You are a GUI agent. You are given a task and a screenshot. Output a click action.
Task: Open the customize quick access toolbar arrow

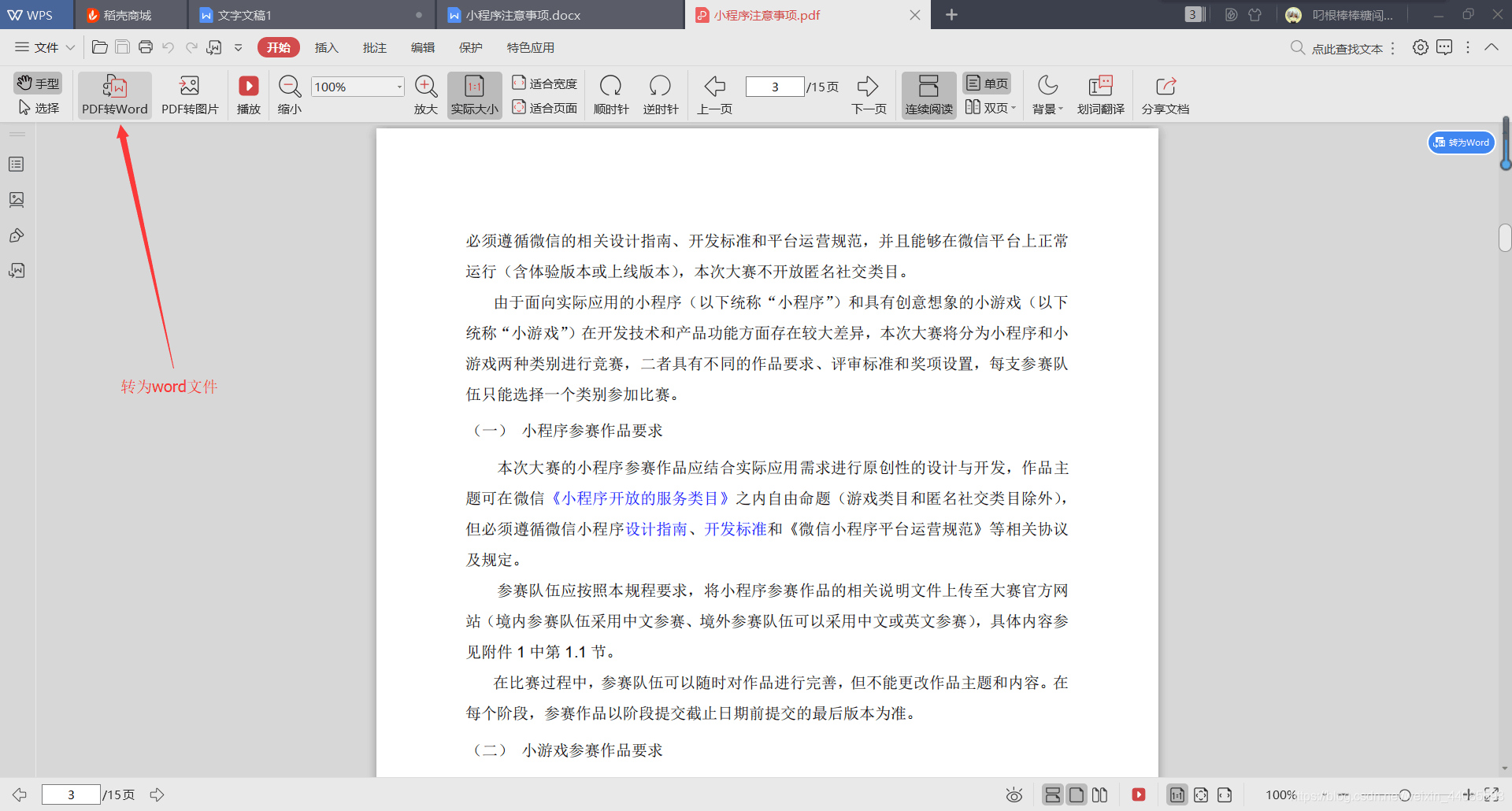click(238, 47)
